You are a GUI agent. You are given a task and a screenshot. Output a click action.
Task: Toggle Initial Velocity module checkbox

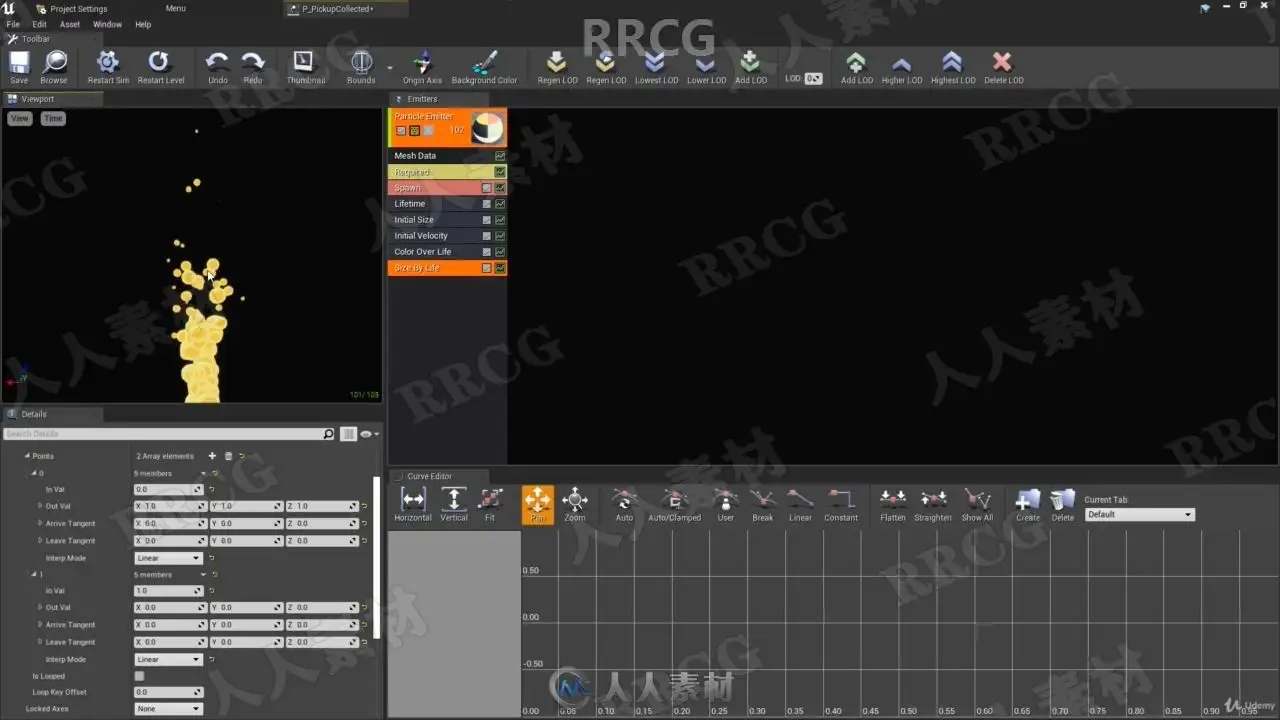[487, 236]
